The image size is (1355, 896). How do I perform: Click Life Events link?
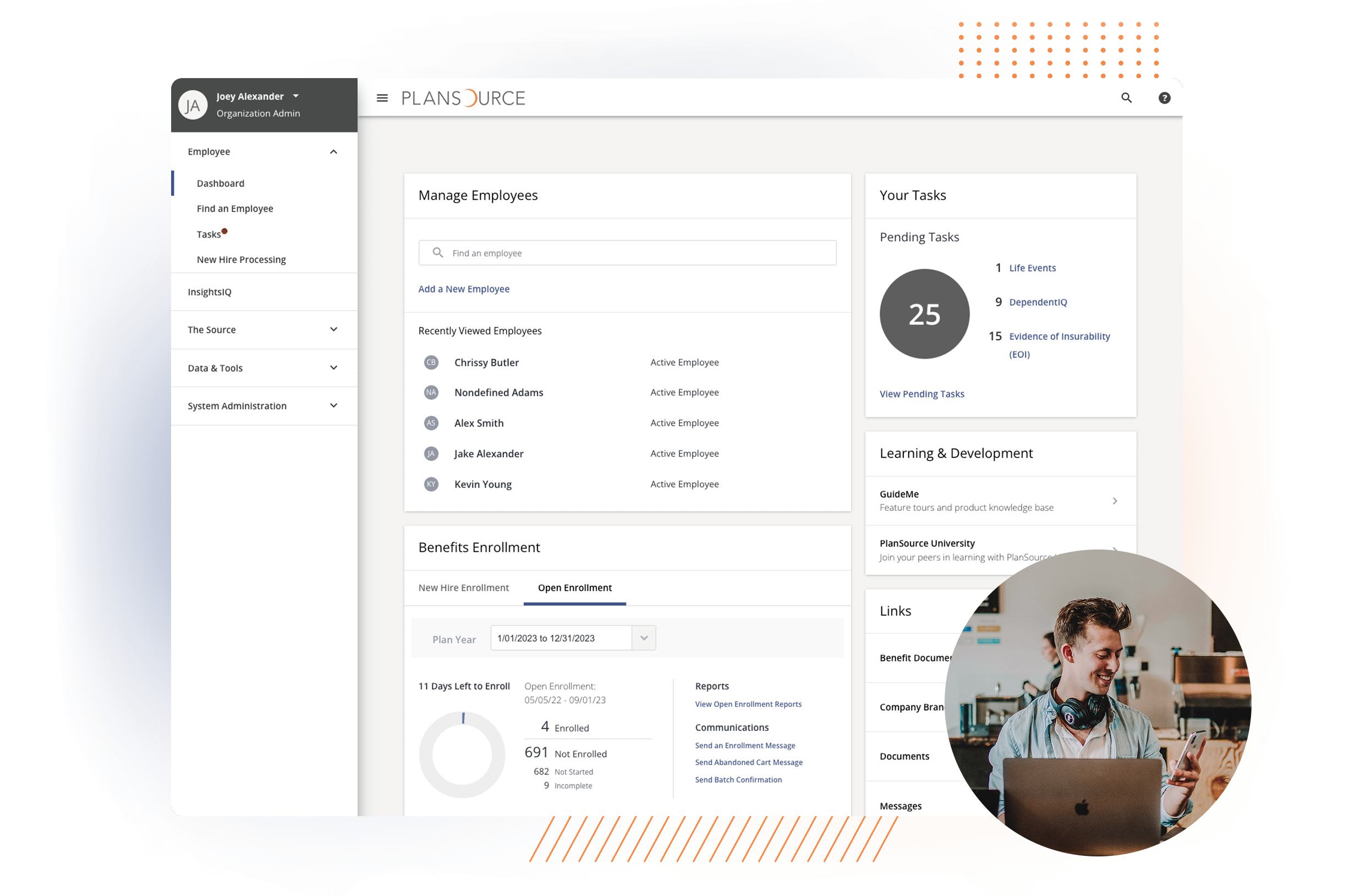1032,268
